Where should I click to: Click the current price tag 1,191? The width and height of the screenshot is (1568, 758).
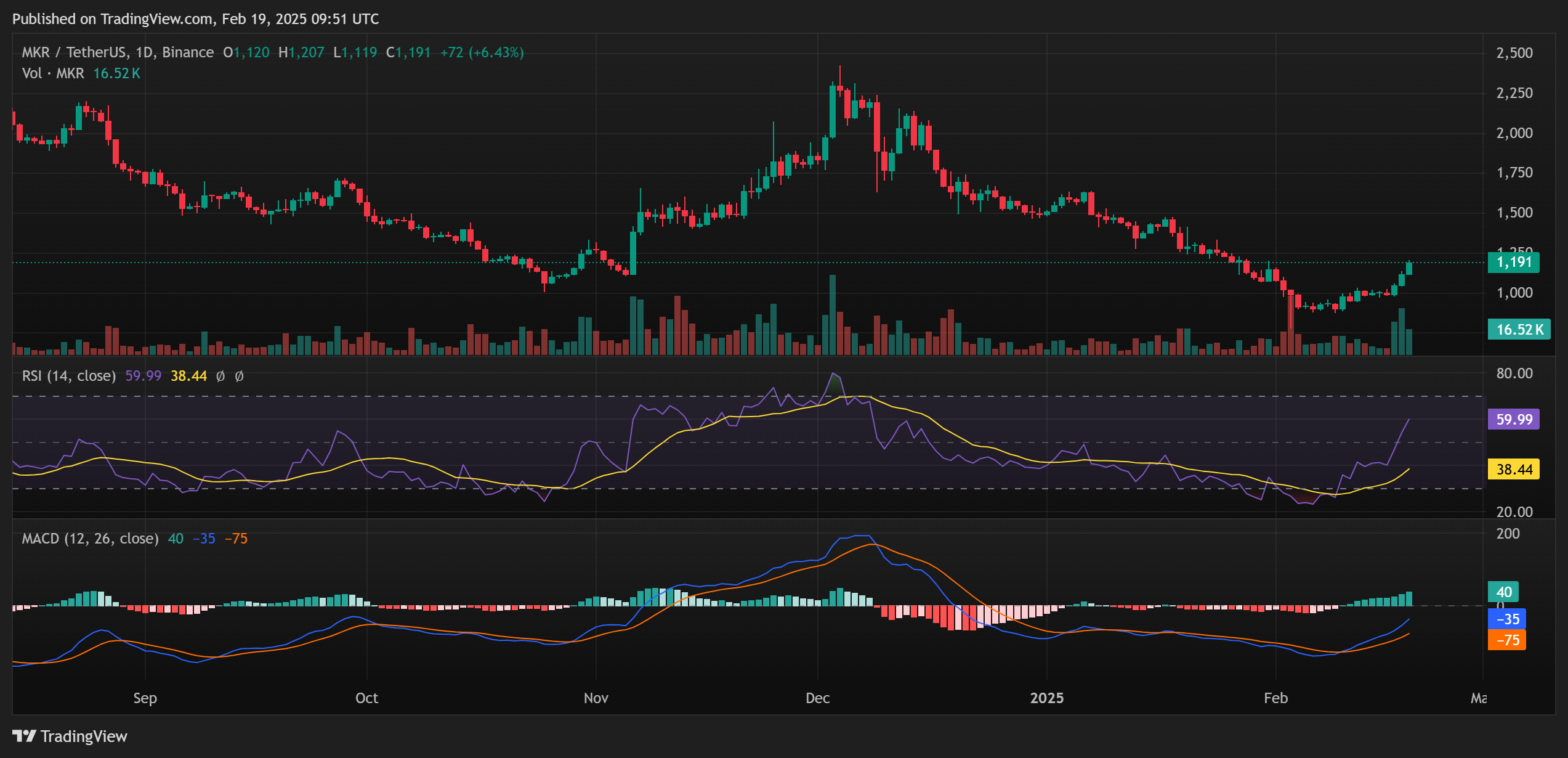click(1514, 263)
